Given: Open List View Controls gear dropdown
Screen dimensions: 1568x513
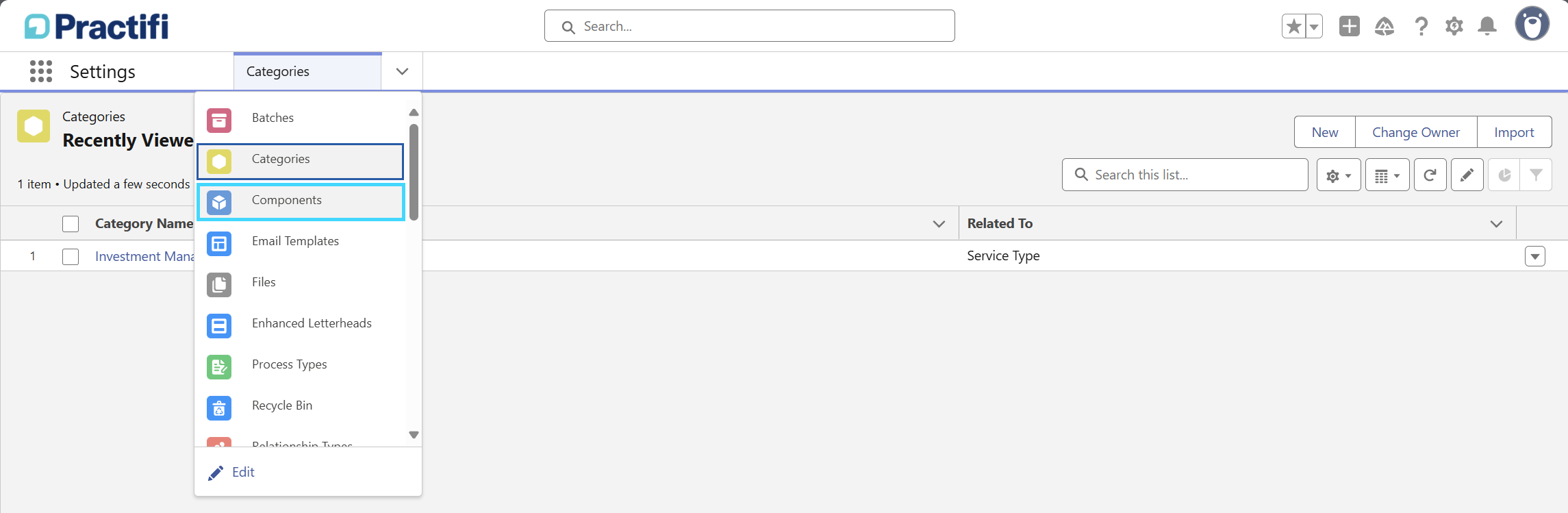Looking at the screenshot, I should click(x=1339, y=175).
